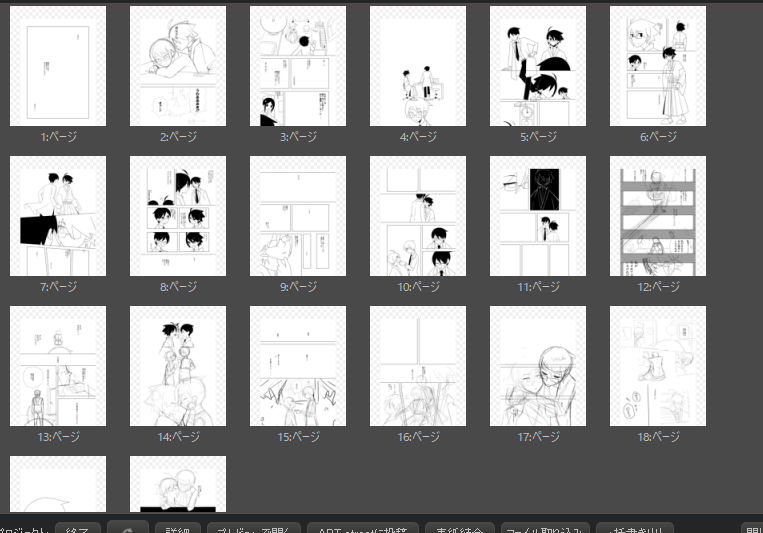Click the '8:ページ' label
Screen dimensions: 763x533
[179, 287]
